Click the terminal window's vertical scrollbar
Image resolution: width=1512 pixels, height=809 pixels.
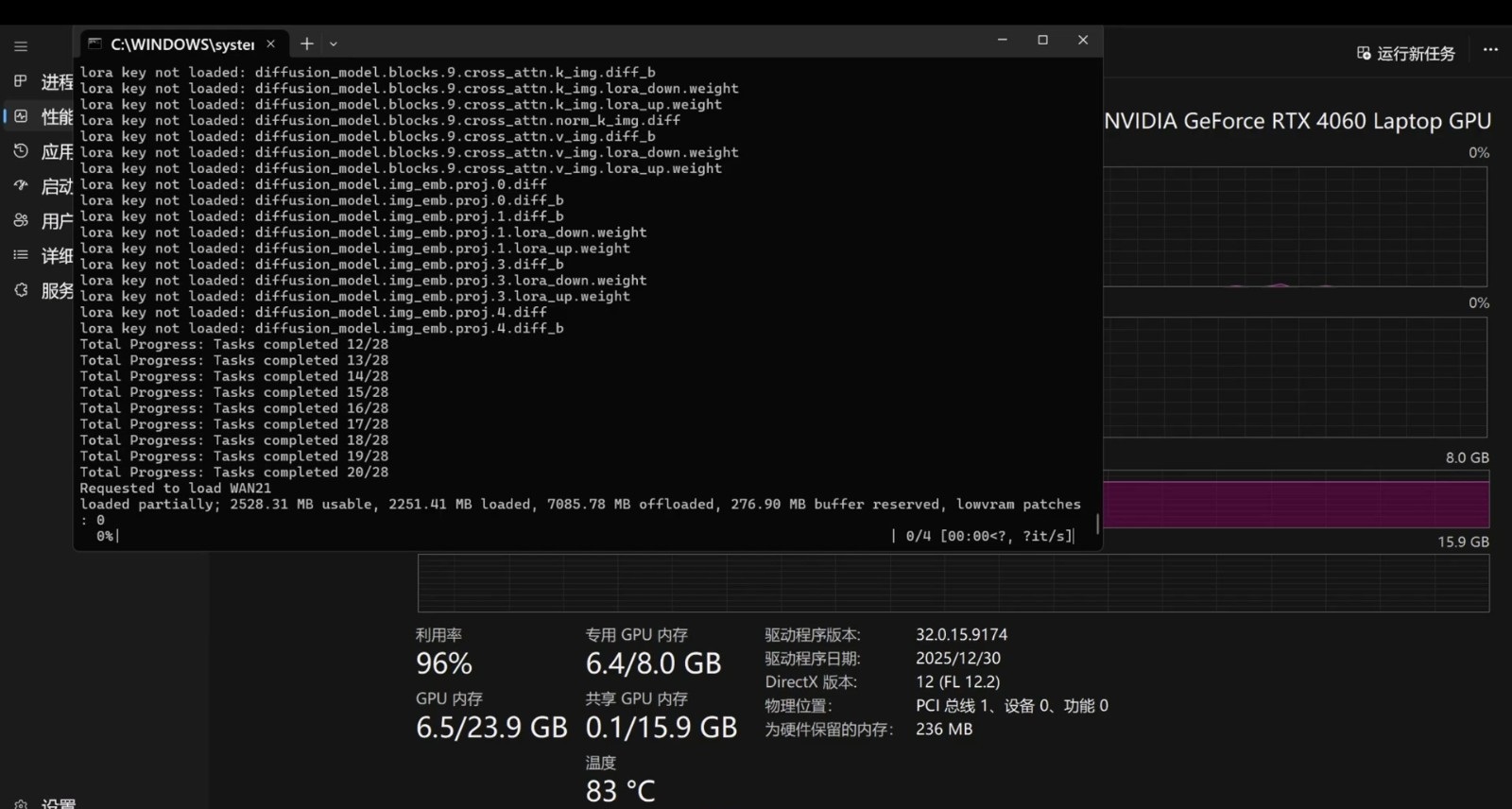1097,524
